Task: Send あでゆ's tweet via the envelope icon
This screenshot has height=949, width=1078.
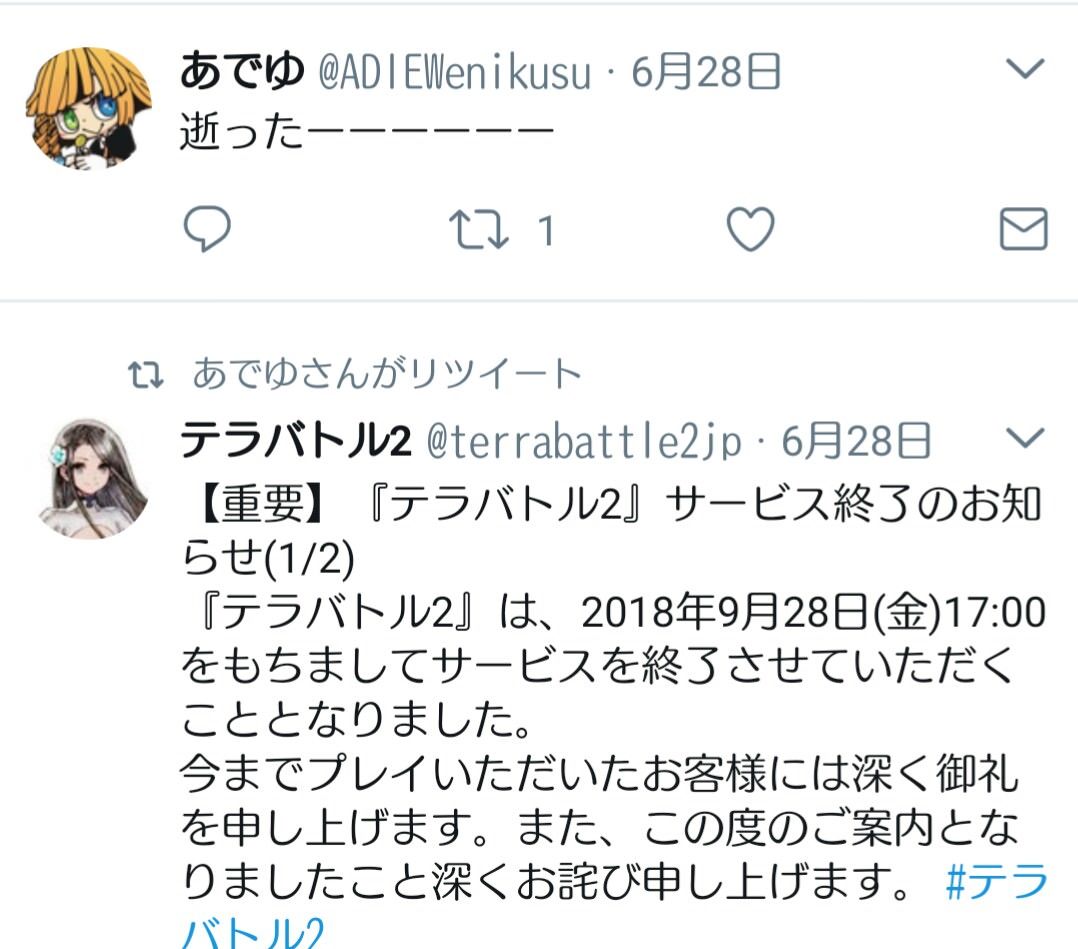Action: (1023, 228)
